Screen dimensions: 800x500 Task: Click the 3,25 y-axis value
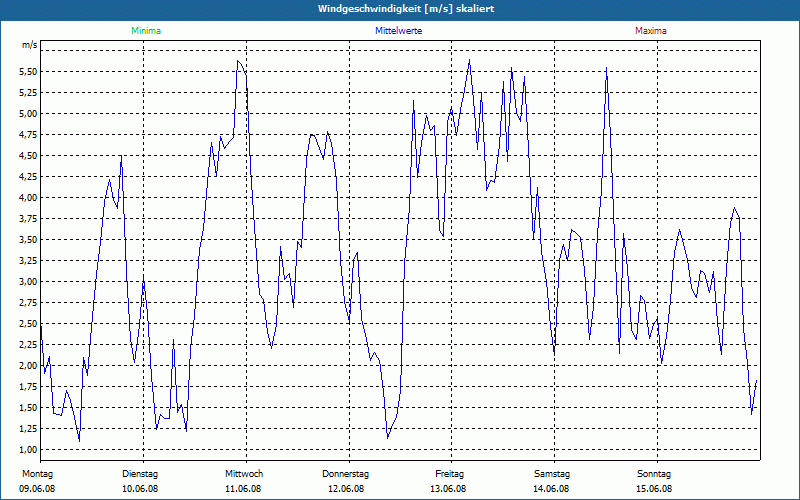[x=29, y=261]
